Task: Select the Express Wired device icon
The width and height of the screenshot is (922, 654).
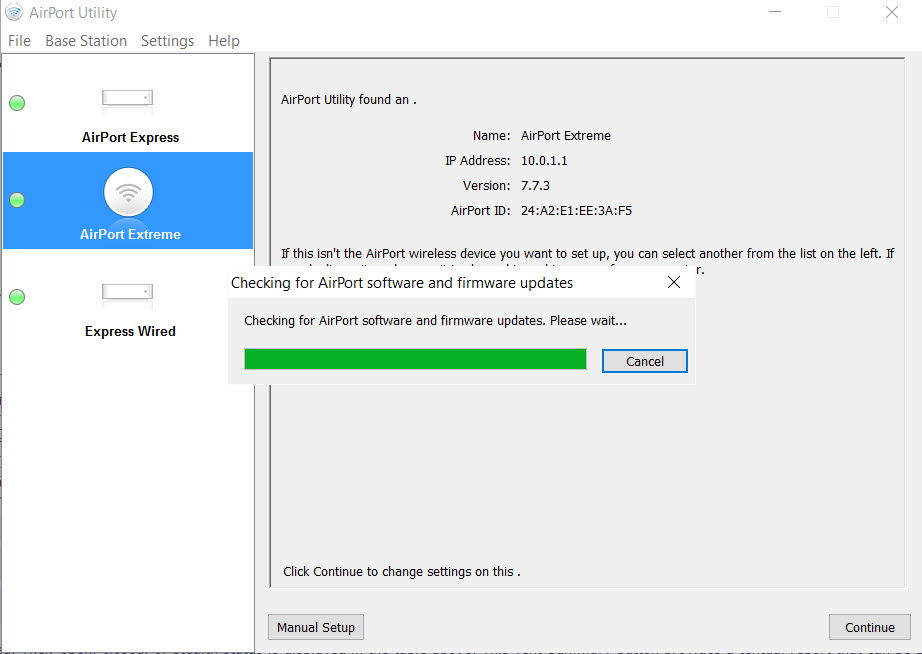Action: pyautogui.click(x=127, y=292)
